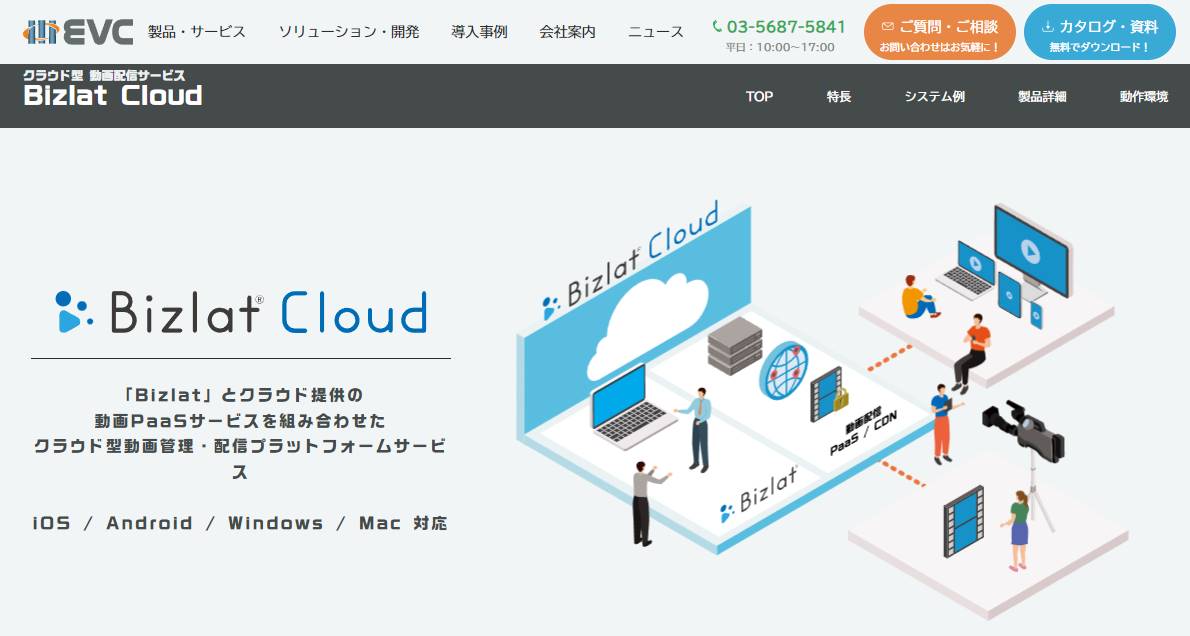
Task: Click the envelope icon in inquiry button
Action: pyautogui.click(x=888, y=27)
